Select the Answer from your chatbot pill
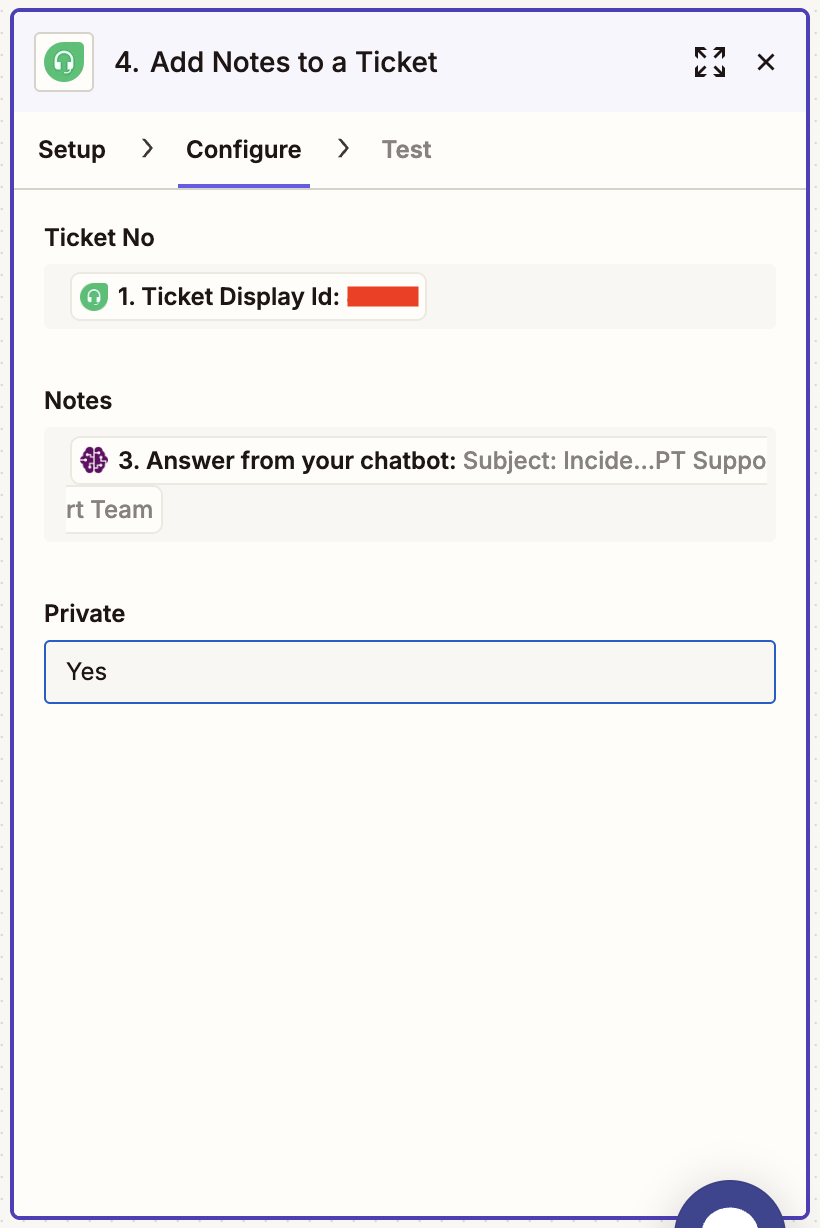The image size is (820, 1228). 419,461
